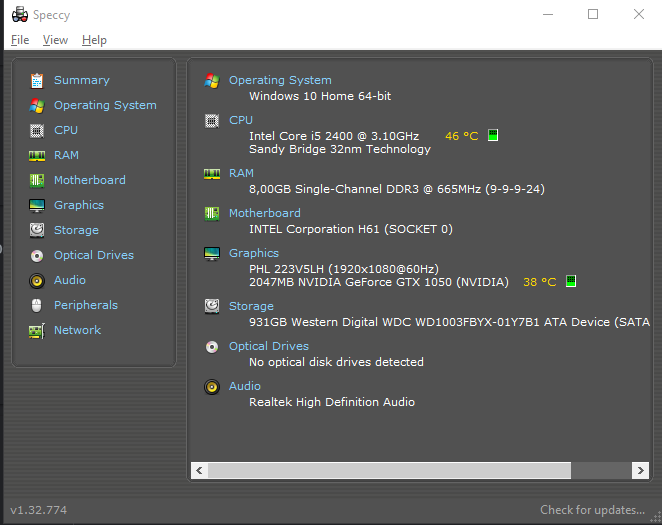Click the Operating System heading link in summary

(x=280, y=80)
